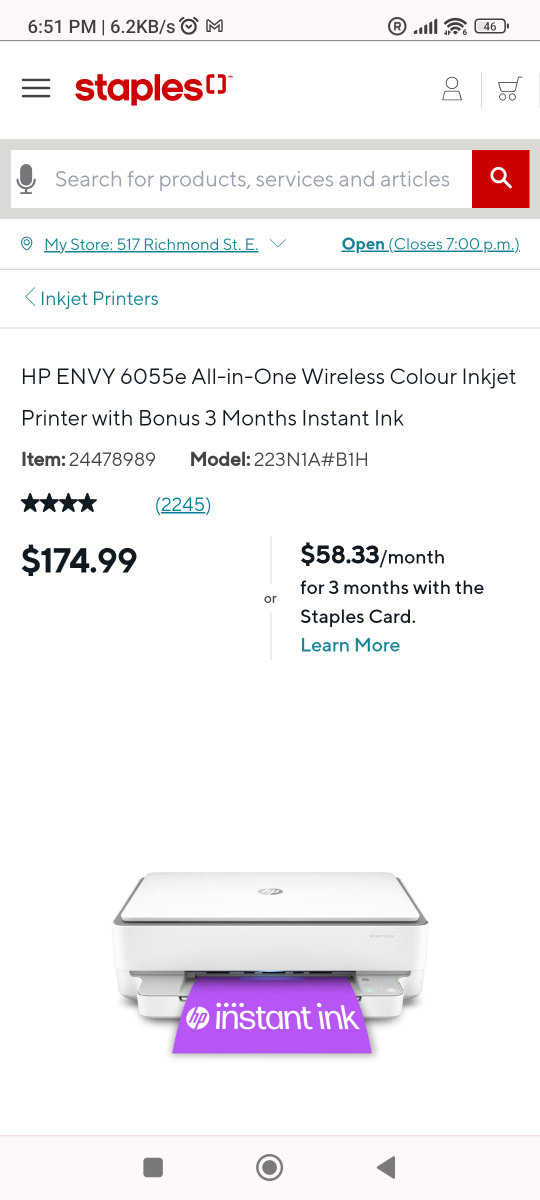This screenshot has width=540, height=1200.
Task: Tap the microphone voice search icon
Action: [x=27, y=180]
